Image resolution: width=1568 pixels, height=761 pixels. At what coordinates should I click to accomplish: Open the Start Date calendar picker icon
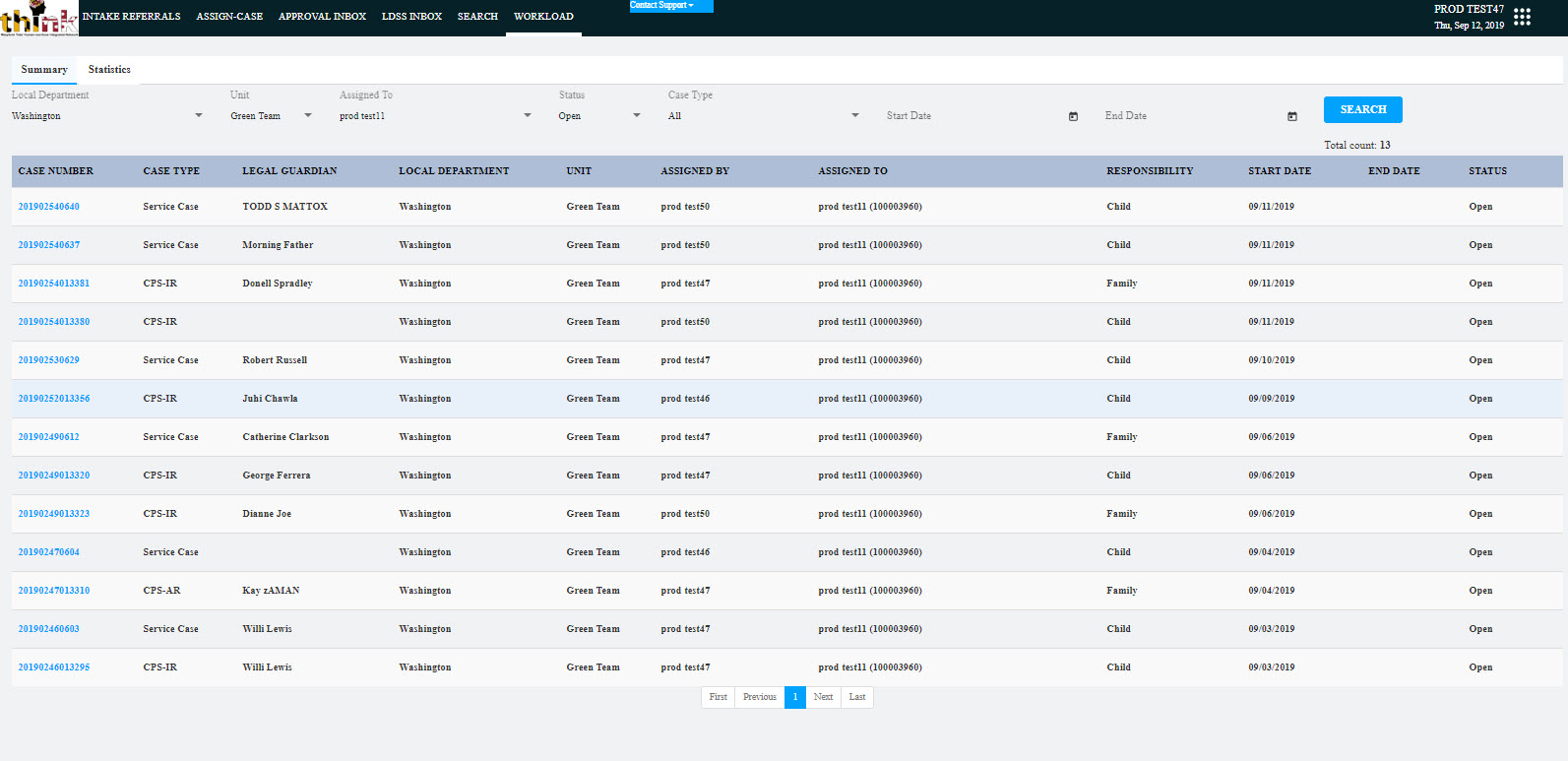click(x=1073, y=116)
